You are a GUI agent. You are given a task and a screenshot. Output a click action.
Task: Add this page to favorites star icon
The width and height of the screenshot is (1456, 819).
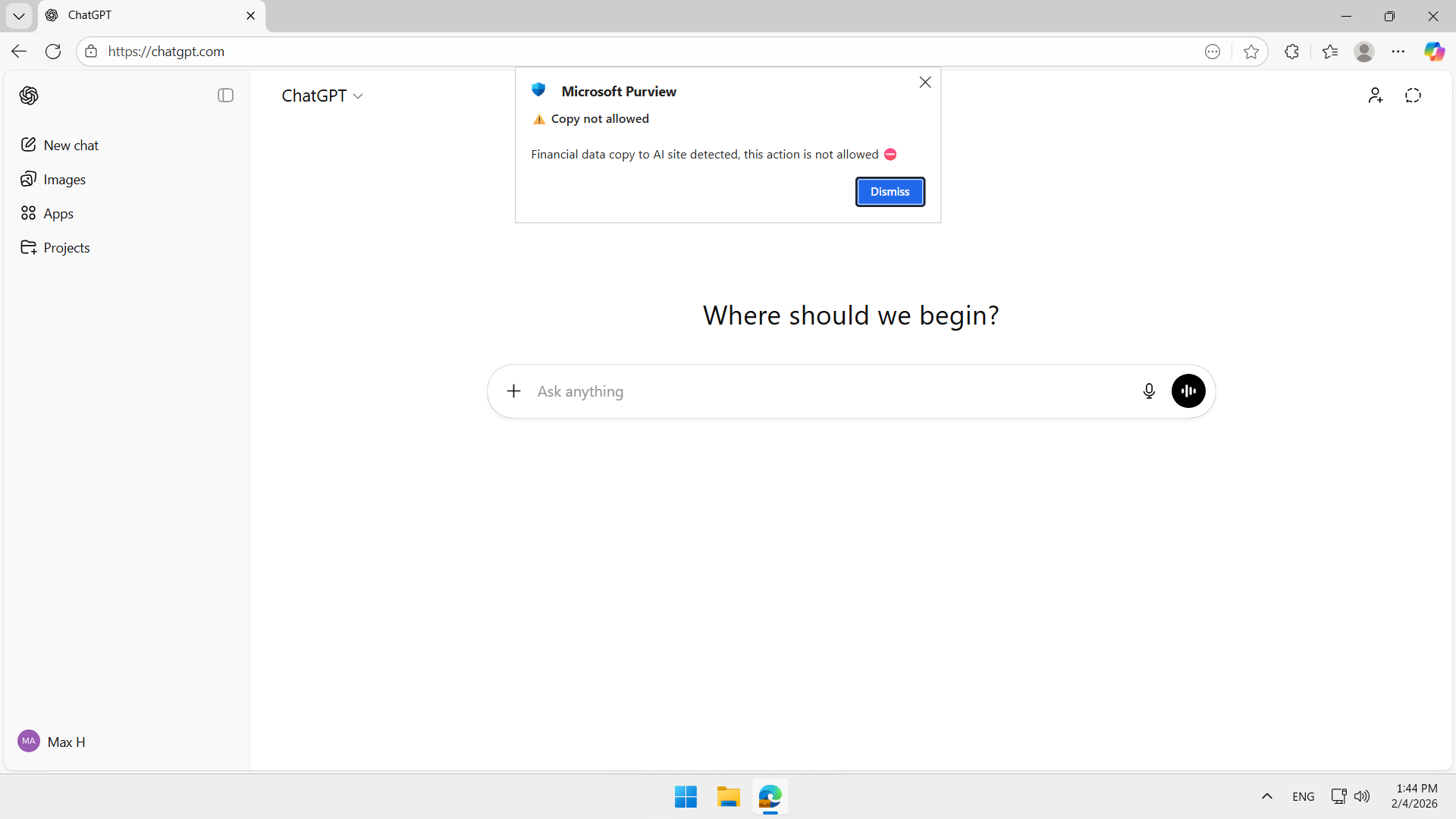[x=1251, y=52]
